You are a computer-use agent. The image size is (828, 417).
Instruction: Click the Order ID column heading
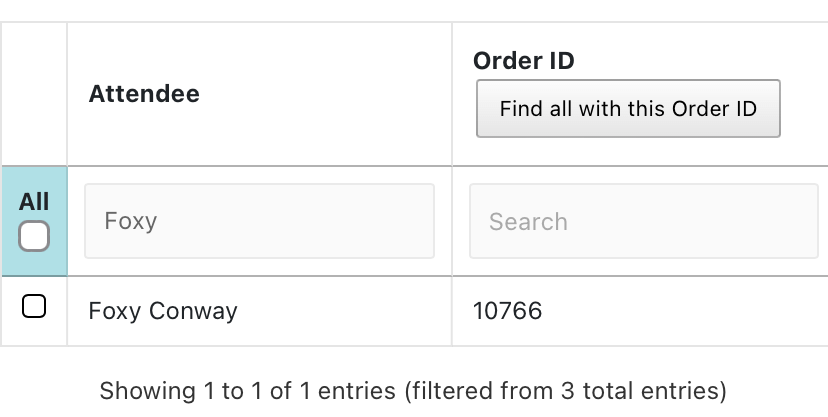[x=523, y=60]
